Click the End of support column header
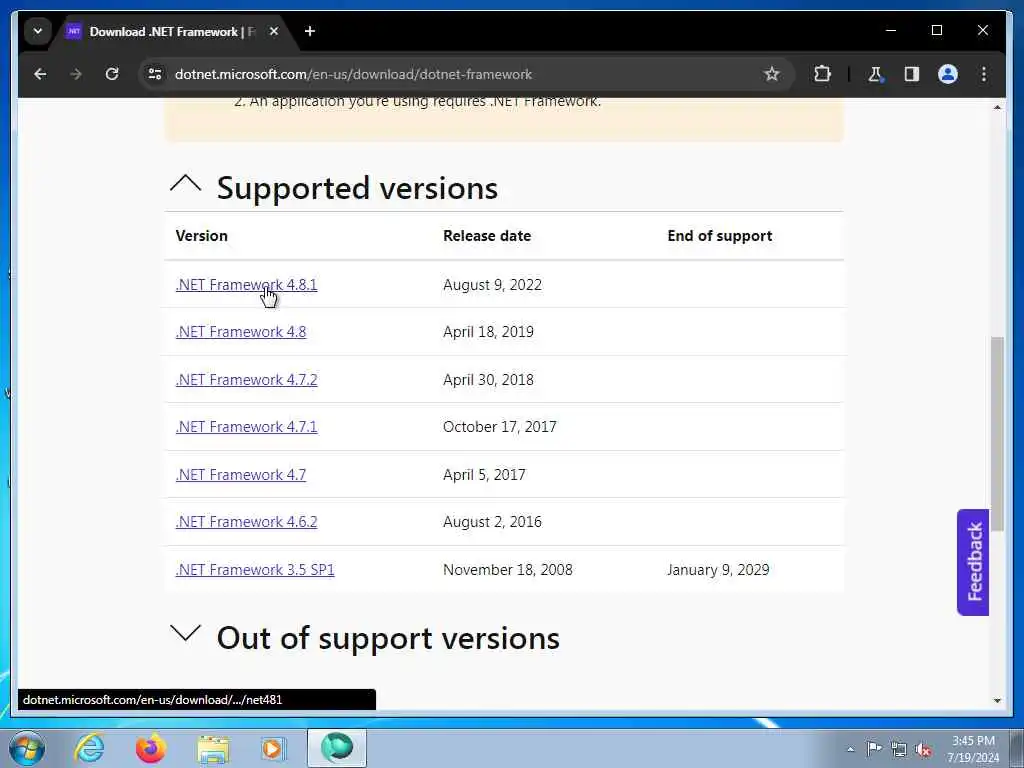The width and height of the screenshot is (1024, 768). pos(720,236)
